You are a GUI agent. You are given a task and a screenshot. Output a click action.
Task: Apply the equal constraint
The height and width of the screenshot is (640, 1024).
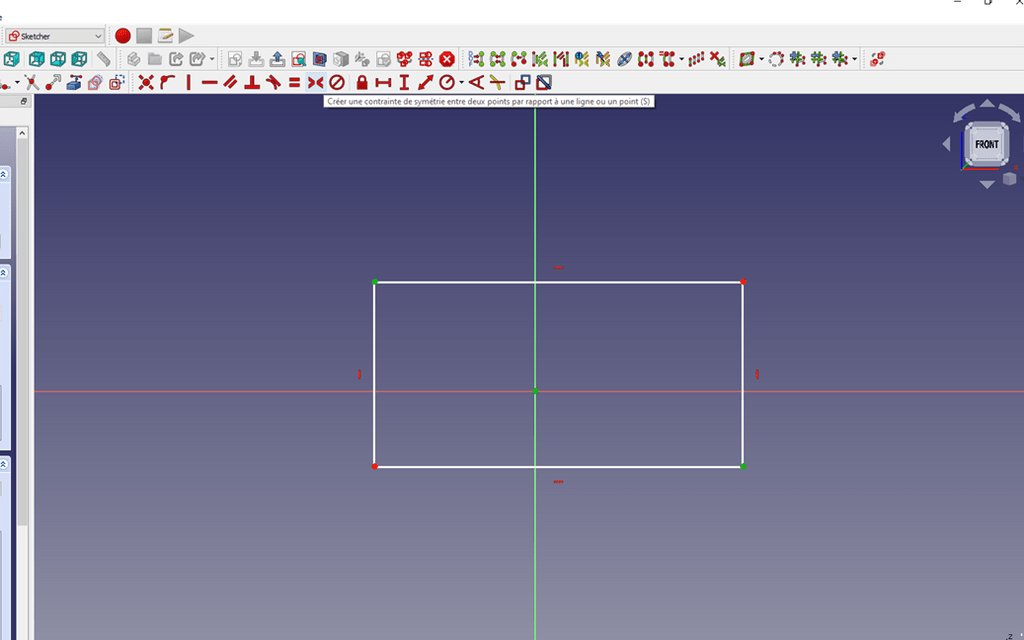[295, 82]
